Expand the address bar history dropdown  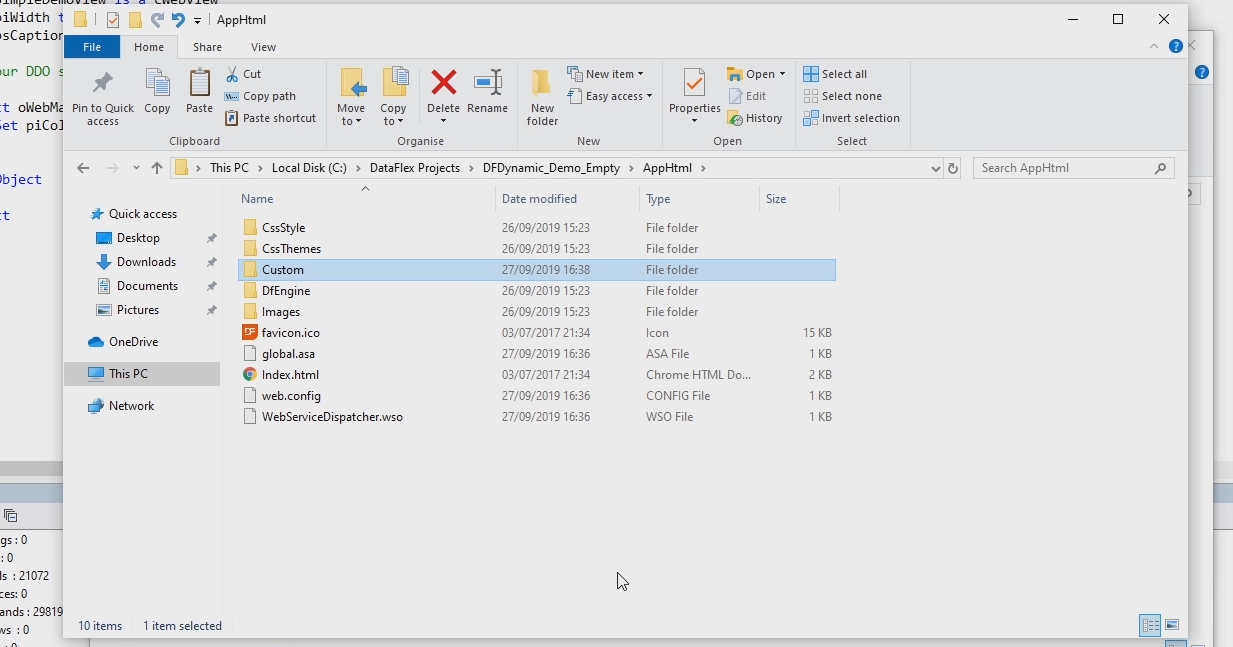pos(935,168)
